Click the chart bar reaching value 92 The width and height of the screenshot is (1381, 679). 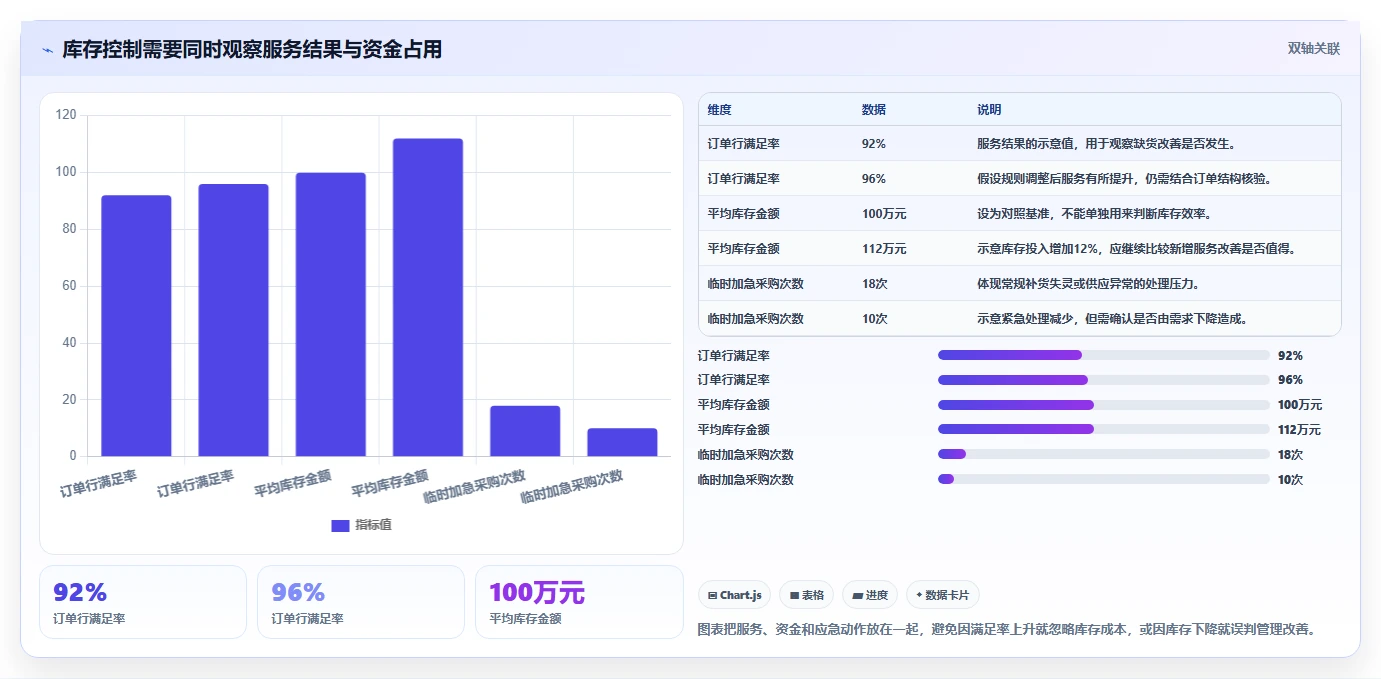[x=136, y=326]
